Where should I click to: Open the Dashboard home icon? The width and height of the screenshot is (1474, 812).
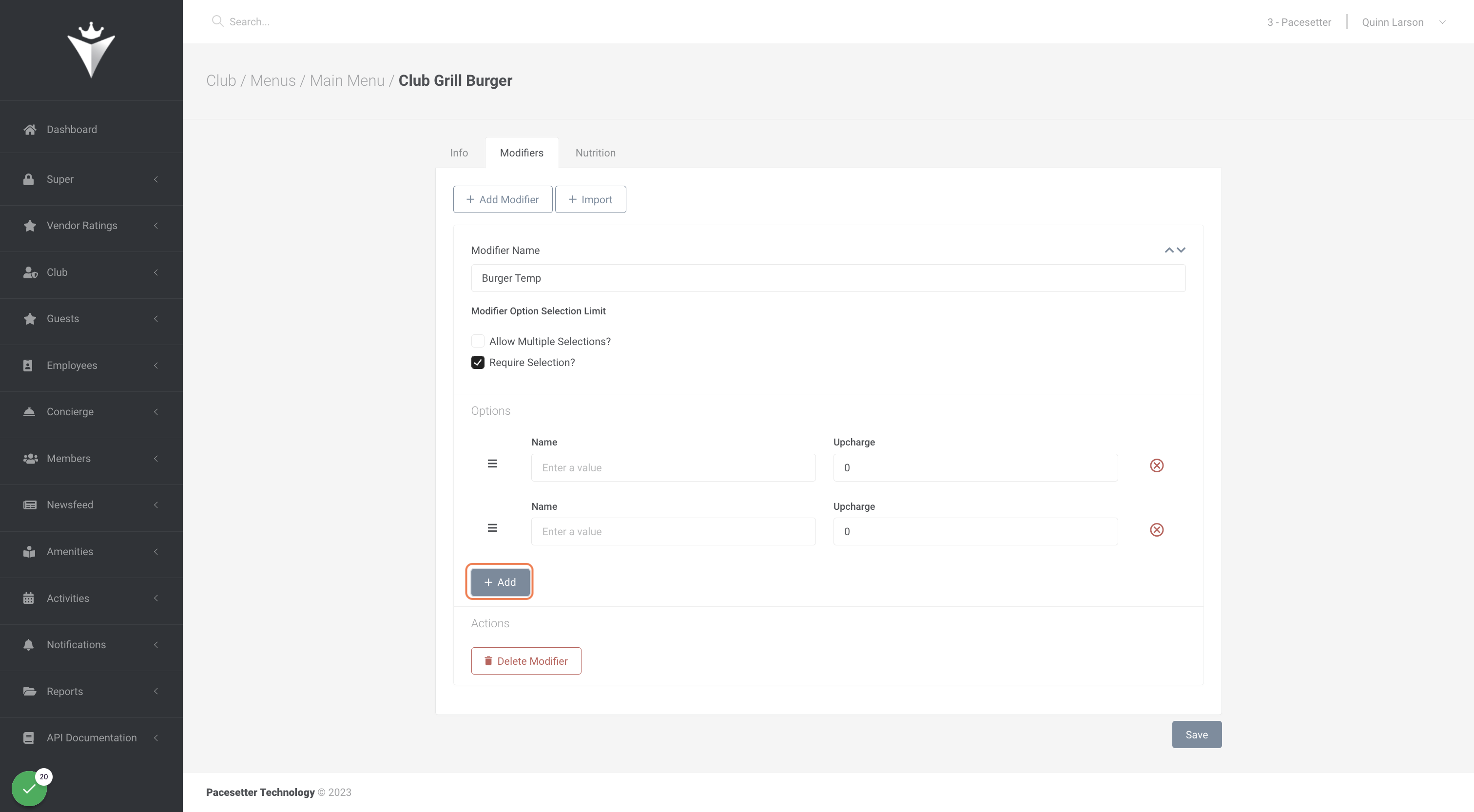(x=30, y=129)
